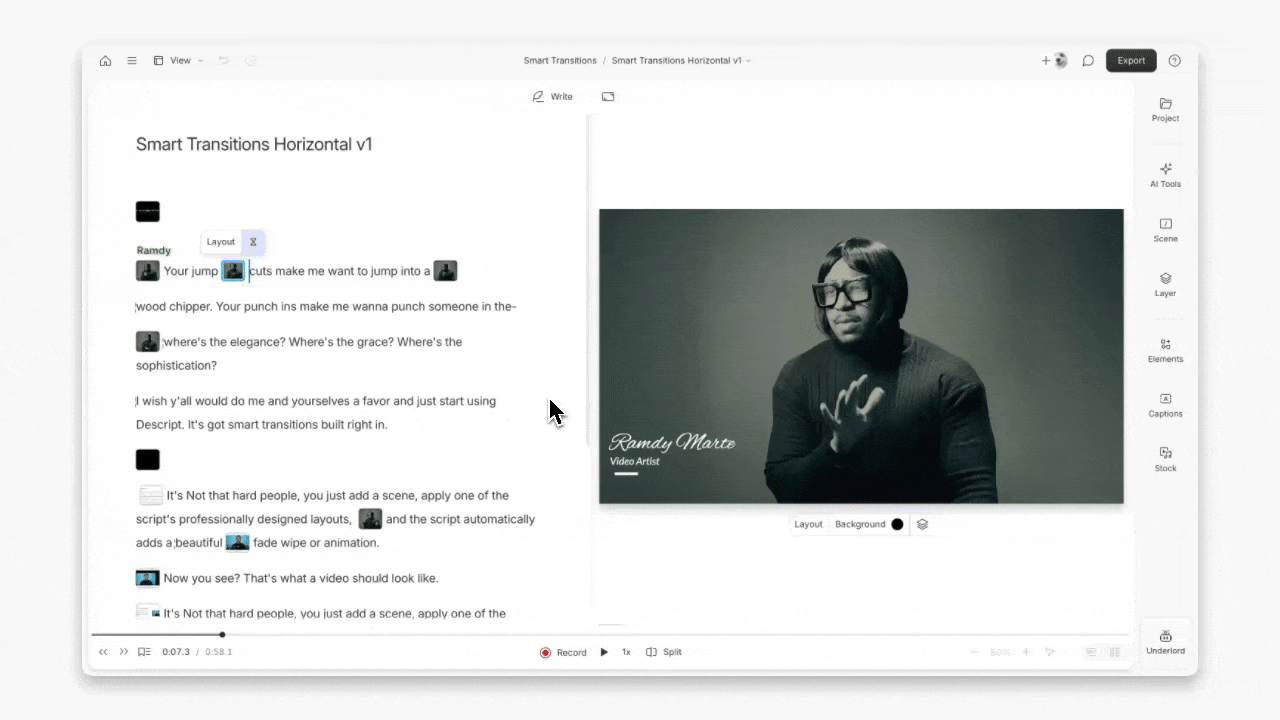
Task: Open the Captions panel
Action: [1165, 406]
